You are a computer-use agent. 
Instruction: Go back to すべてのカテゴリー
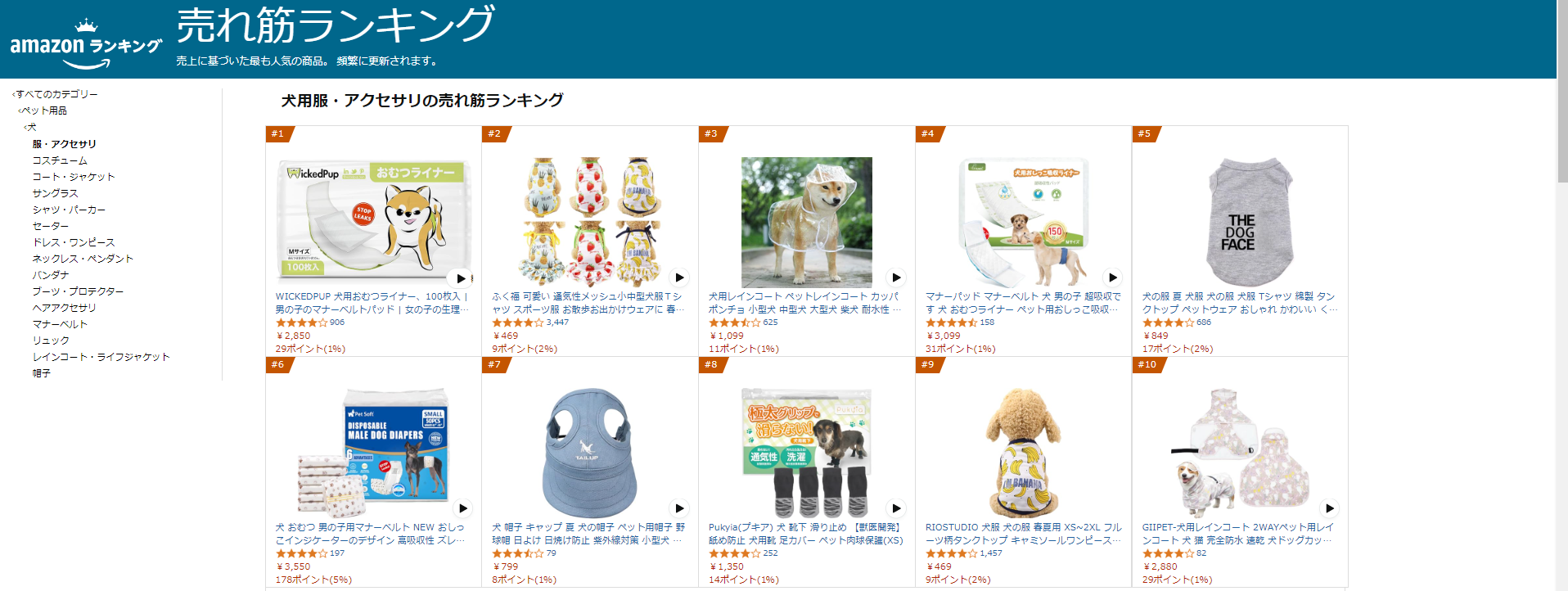56,94
